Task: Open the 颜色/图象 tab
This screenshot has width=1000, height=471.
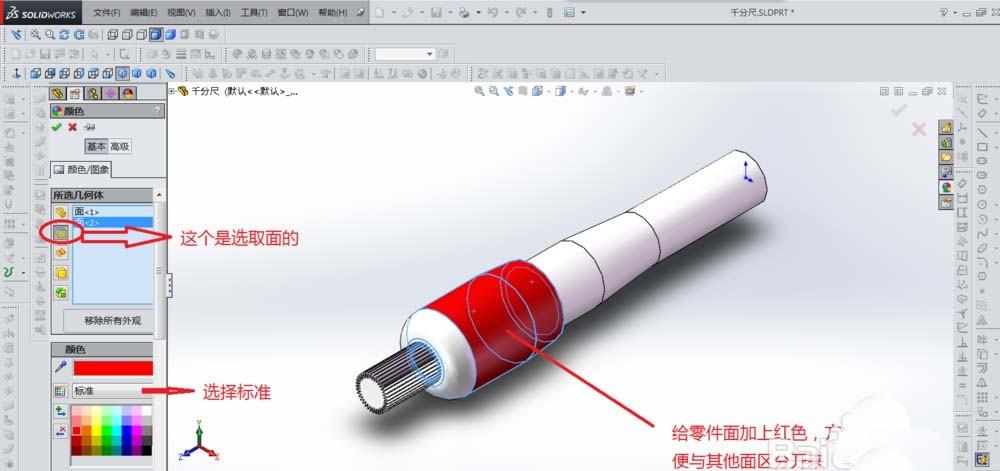Action: tap(82, 170)
